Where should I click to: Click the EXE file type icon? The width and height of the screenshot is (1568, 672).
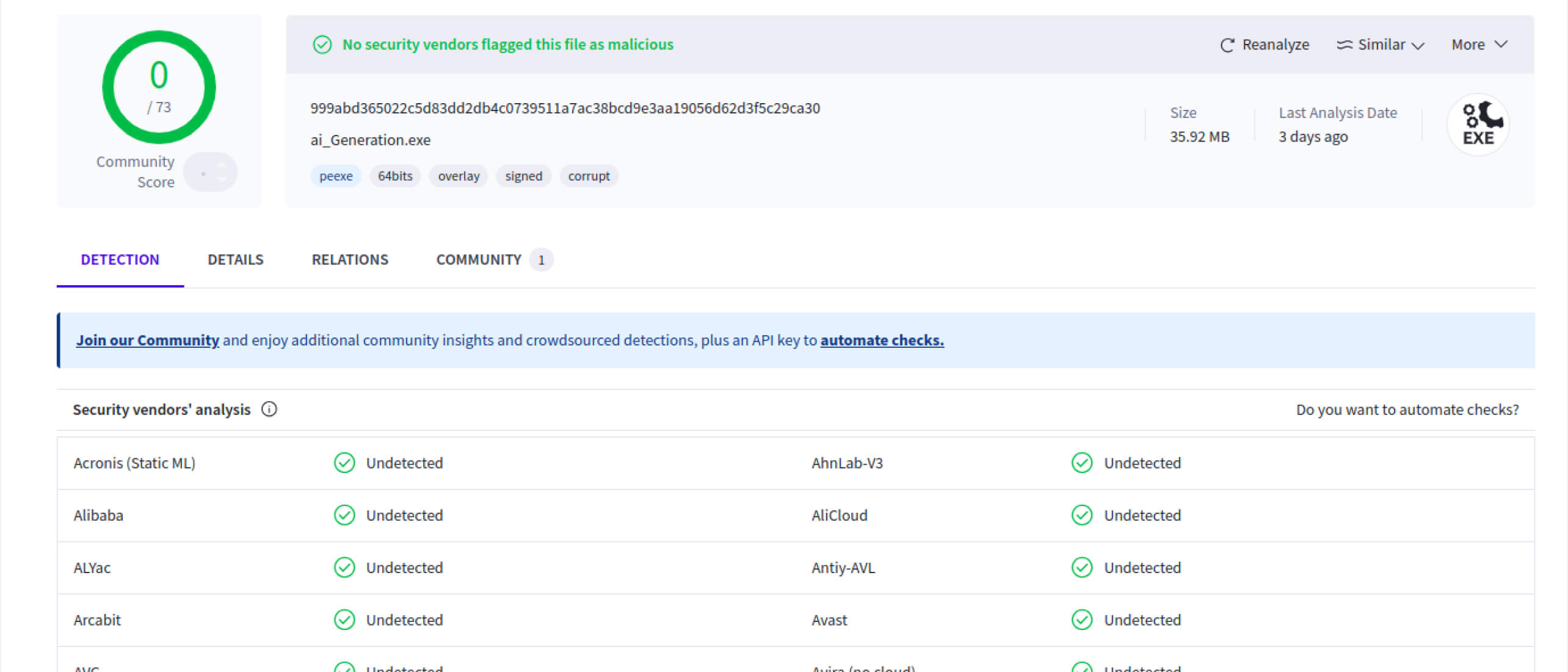tap(1478, 125)
